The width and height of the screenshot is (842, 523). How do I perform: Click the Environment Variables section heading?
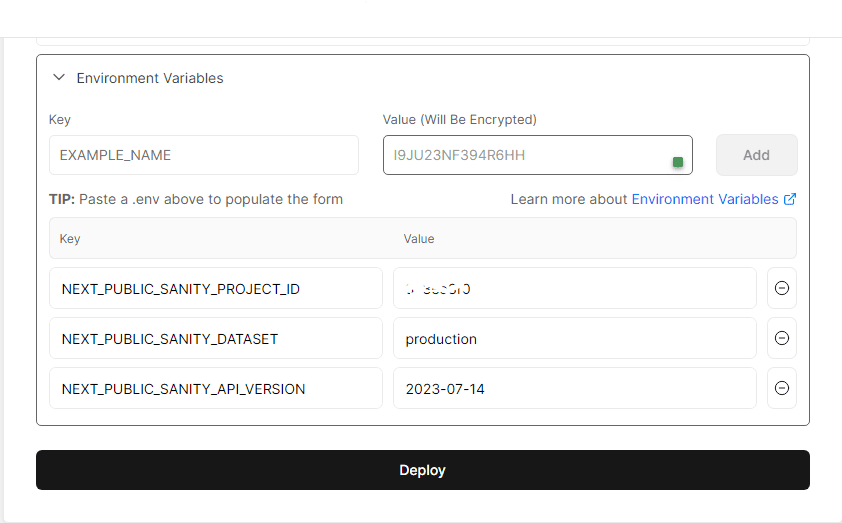click(x=150, y=78)
